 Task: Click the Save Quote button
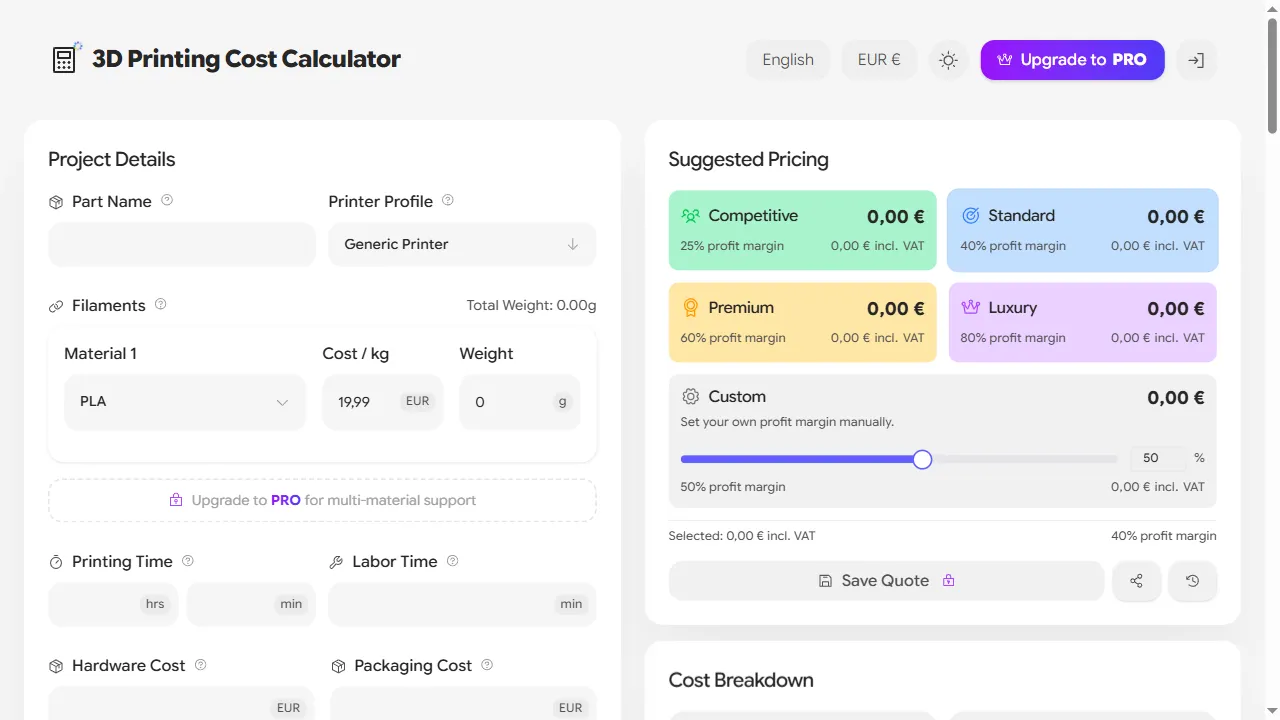(885, 580)
